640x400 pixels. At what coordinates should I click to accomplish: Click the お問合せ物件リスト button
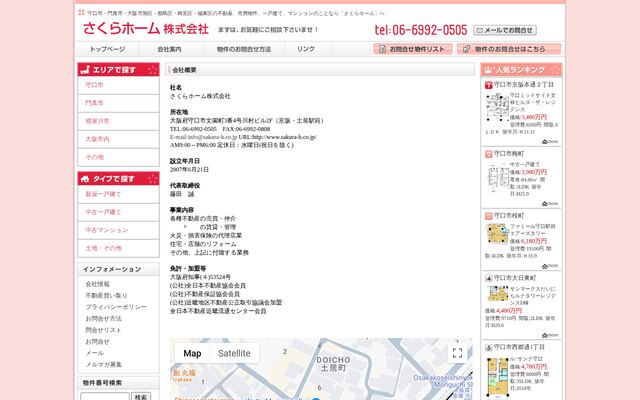click(413, 49)
